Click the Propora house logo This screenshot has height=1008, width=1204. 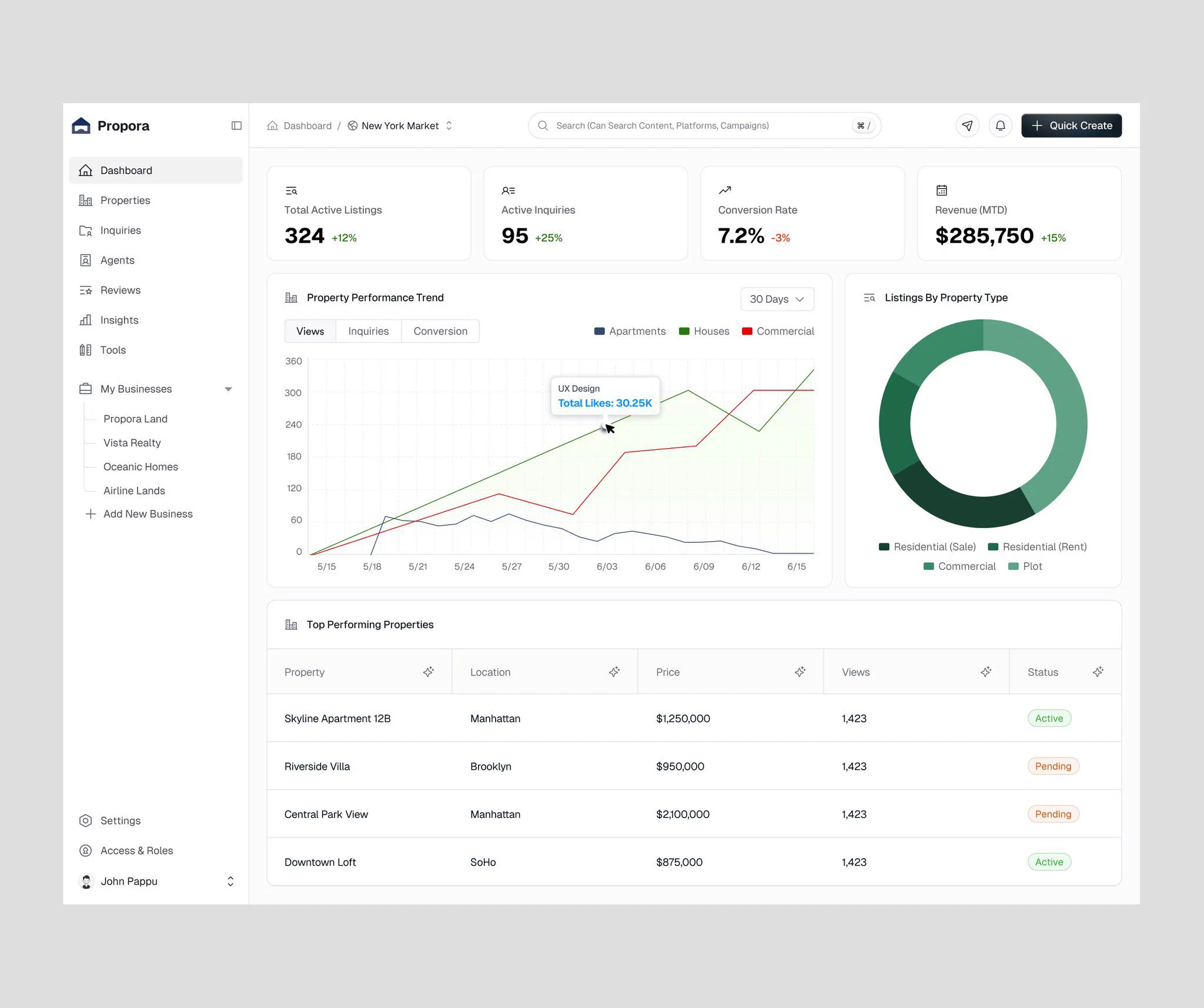81,125
